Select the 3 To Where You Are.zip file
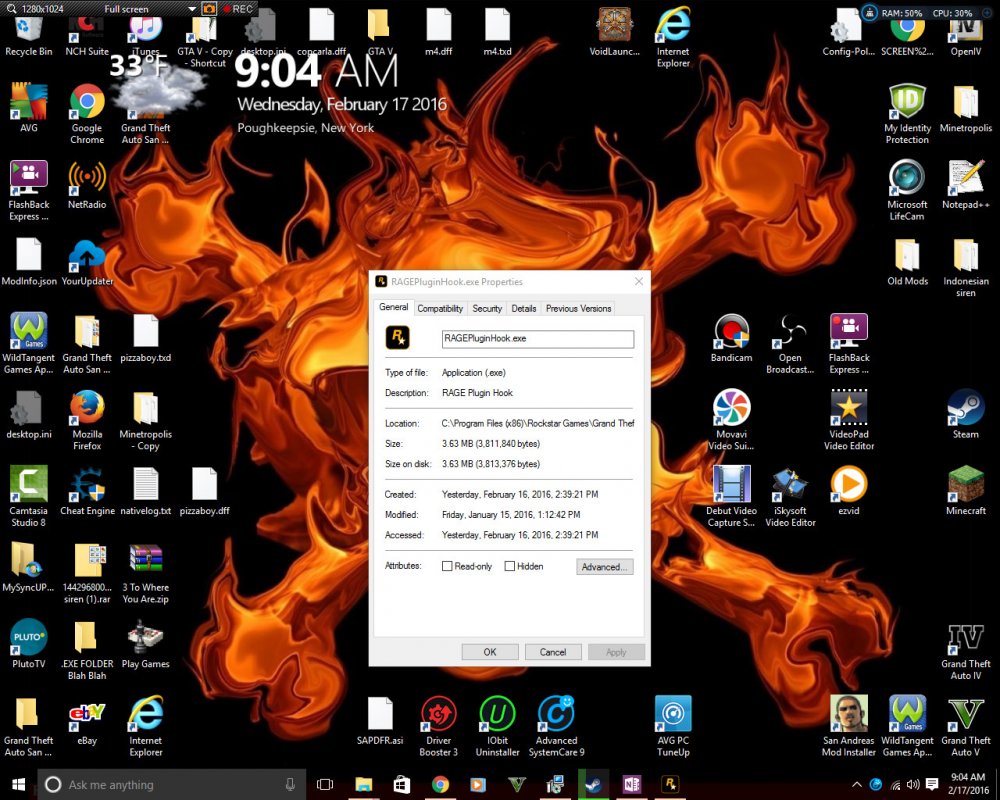 point(145,574)
